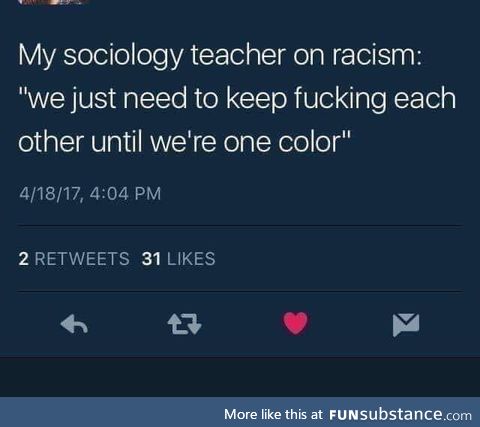Click the 'More like this at' text
This screenshot has width=480, height=427.
(x=273, y=414)
